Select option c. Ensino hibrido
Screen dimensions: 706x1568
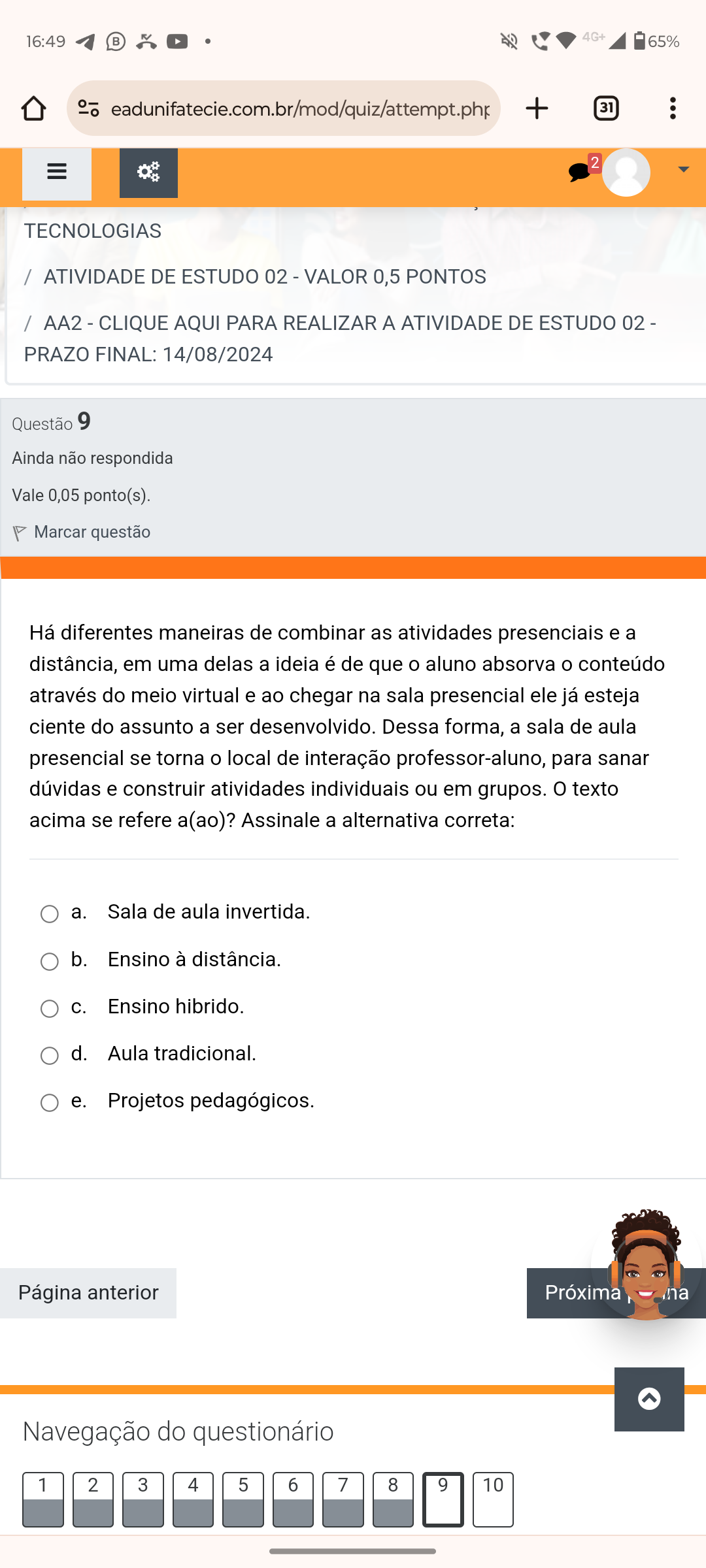pyautogui.click(x=50, y=1009)
